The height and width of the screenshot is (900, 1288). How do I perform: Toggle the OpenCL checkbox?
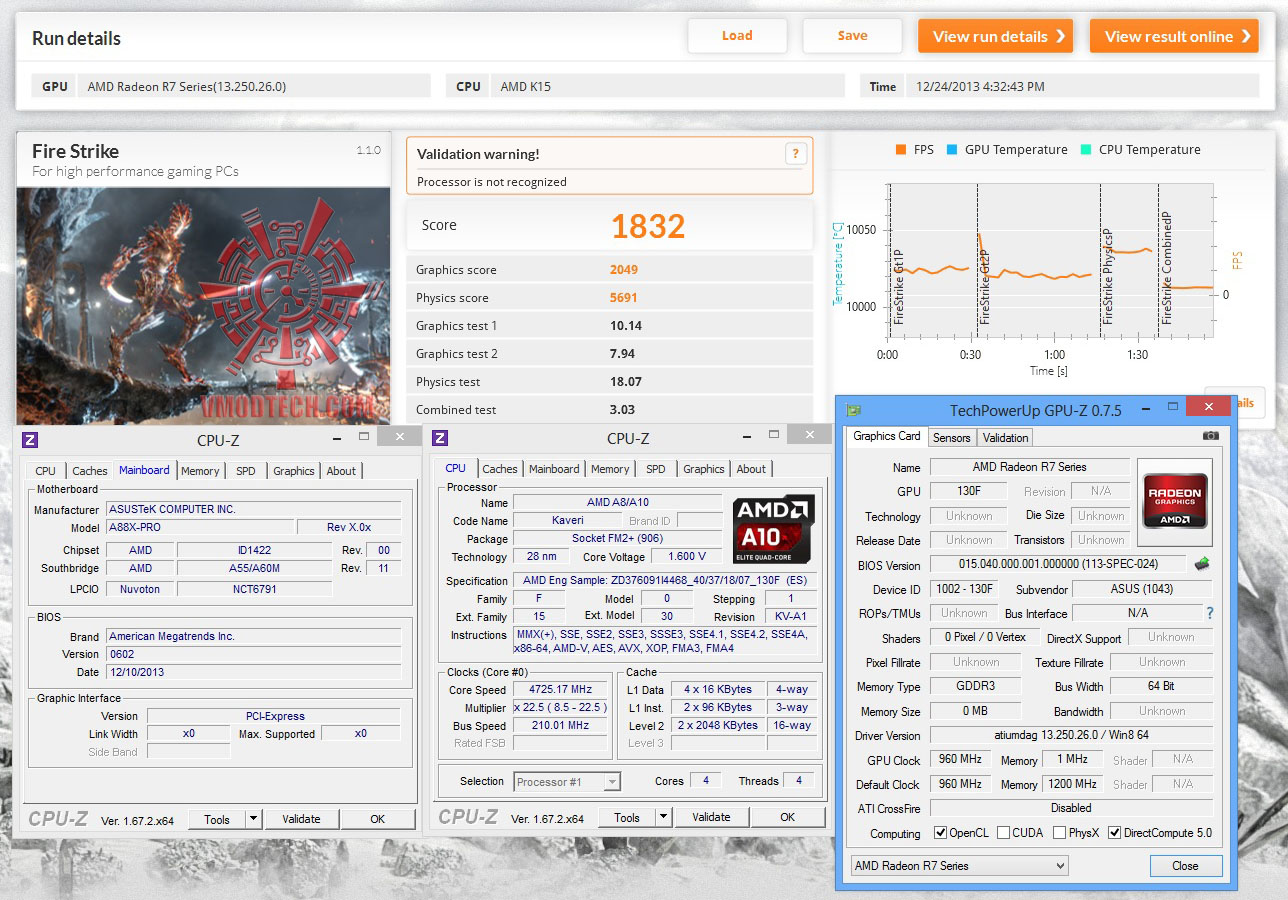click(940, 833)
